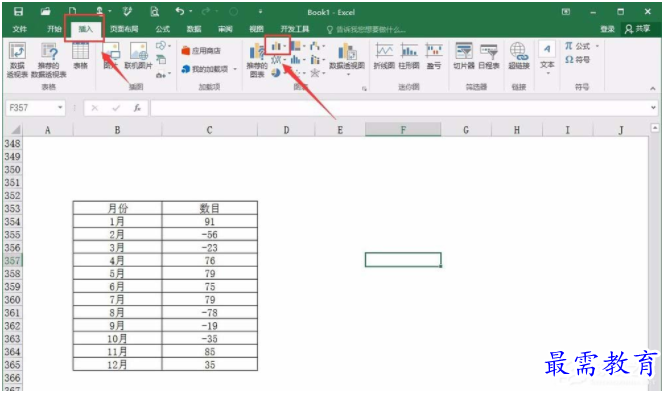Click the Tell me what you want search box
This screenshot has width=666, height=395.
(366, 29)
